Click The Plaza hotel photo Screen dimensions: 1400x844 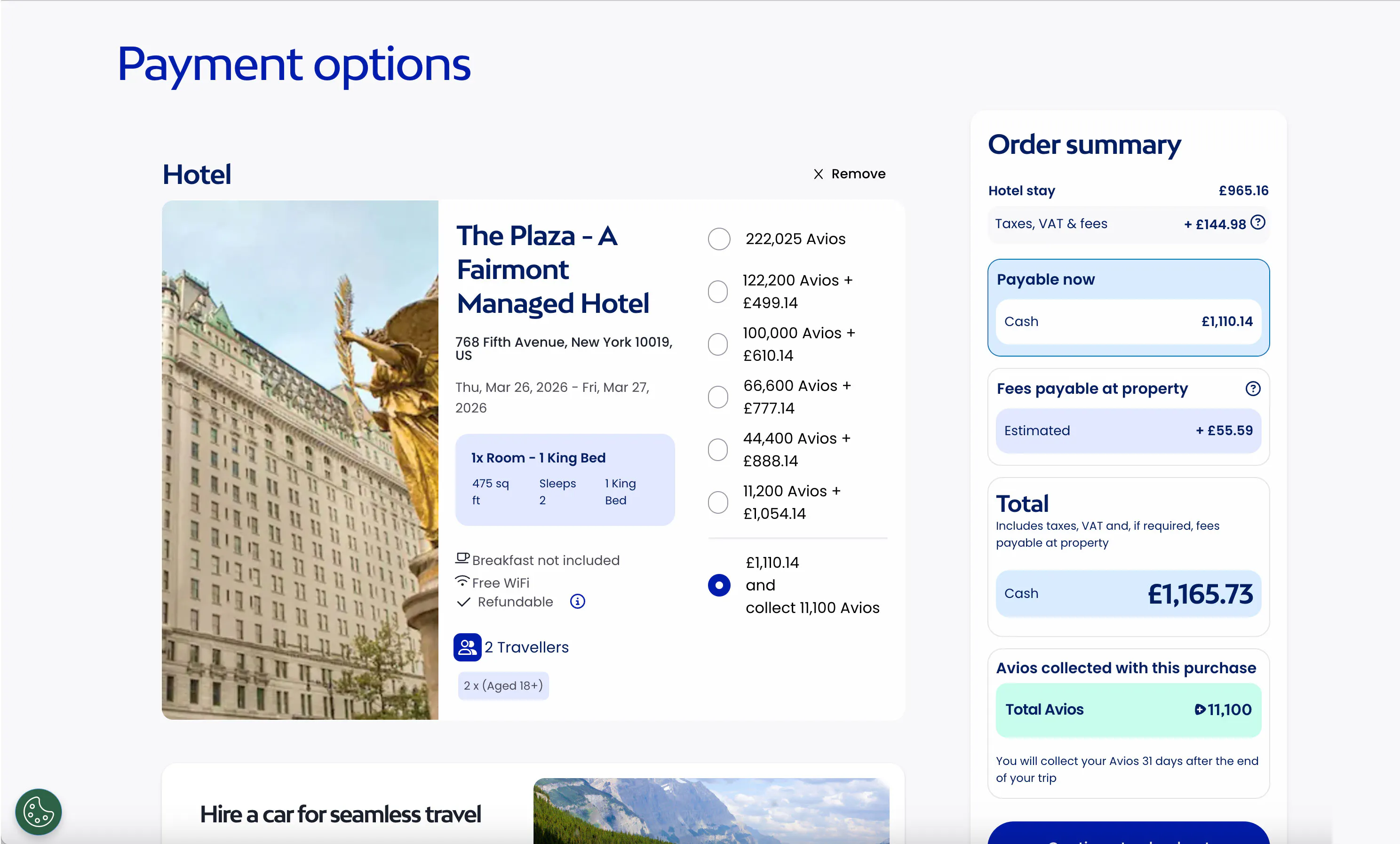click(300, 461)
